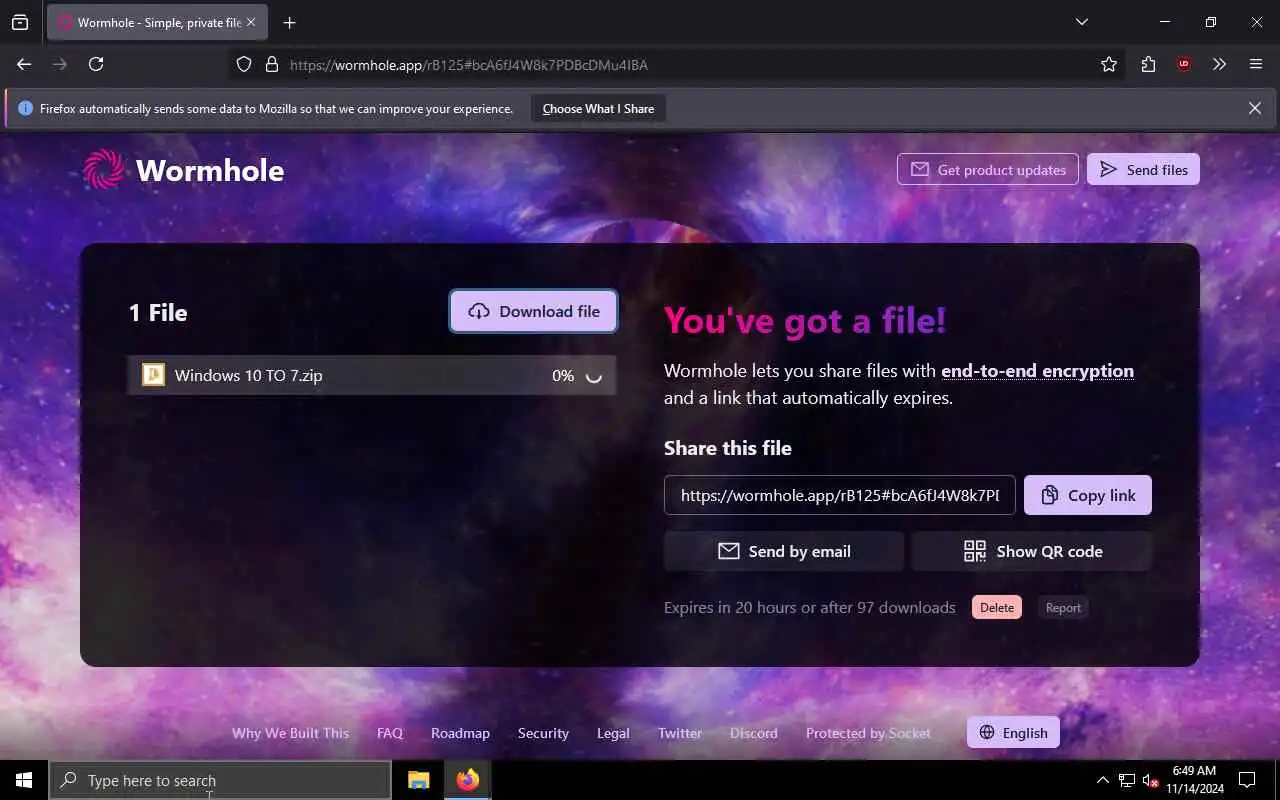Image resolution: width=1280 pixels, height=800 pixels.
Task: Dismiss the Firefox data notification bar
Action: click(1254, 108)
